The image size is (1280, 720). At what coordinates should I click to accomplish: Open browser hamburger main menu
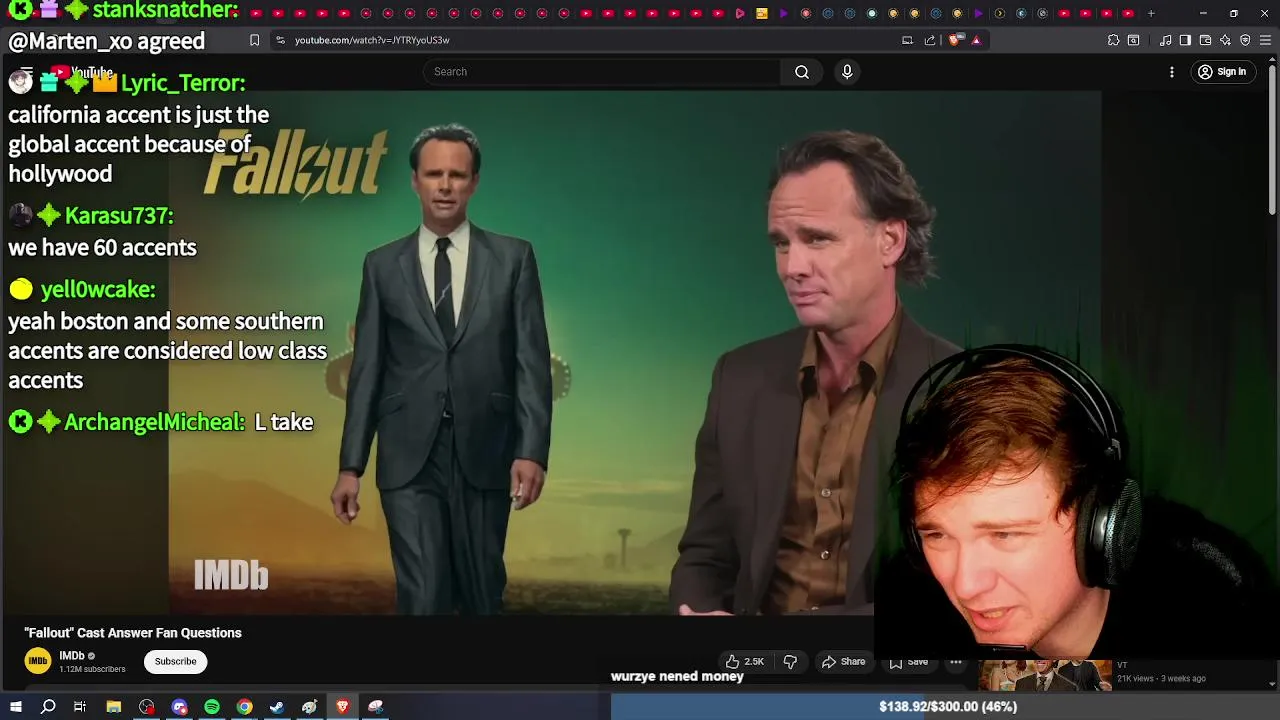click(1265, 40)
